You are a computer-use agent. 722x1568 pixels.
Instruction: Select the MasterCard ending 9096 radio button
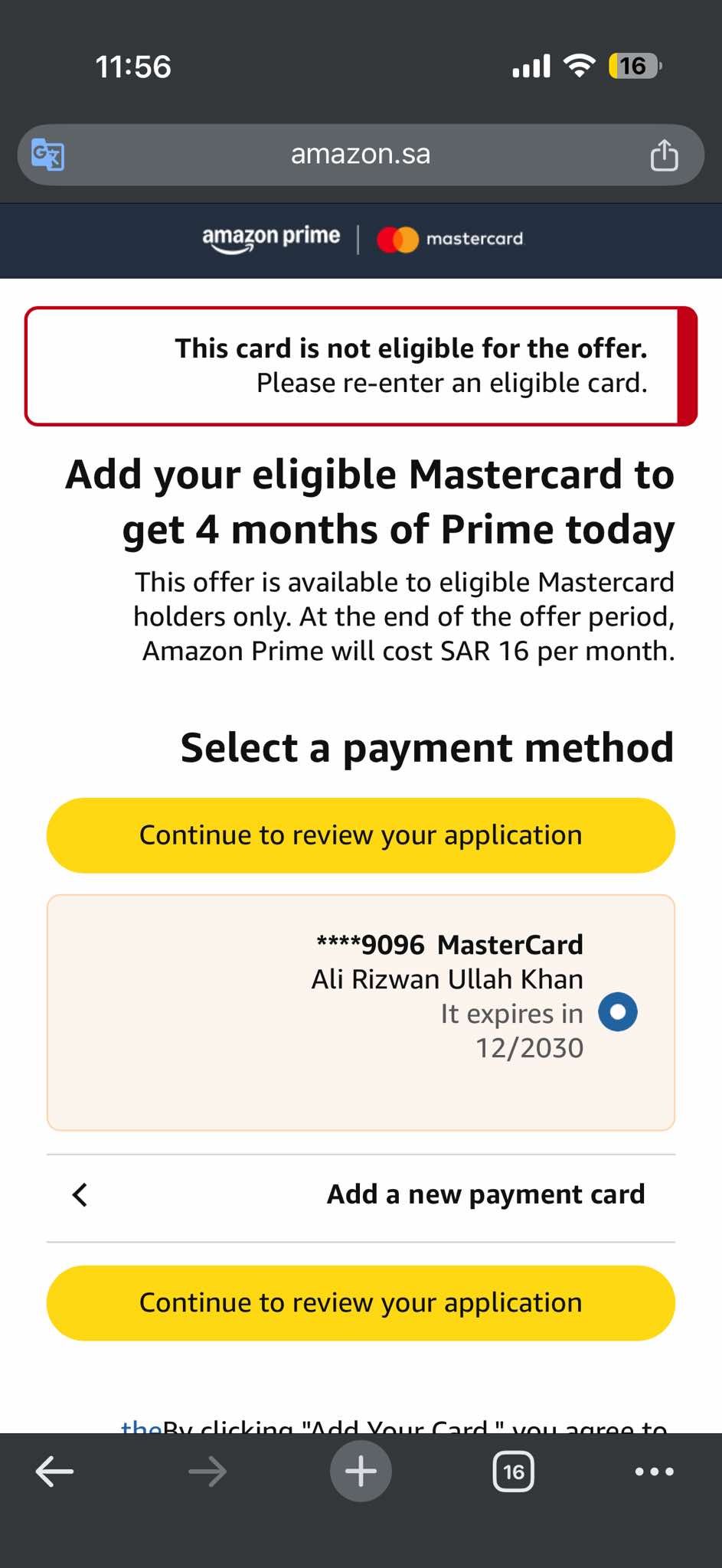[x=618, y=1012]
